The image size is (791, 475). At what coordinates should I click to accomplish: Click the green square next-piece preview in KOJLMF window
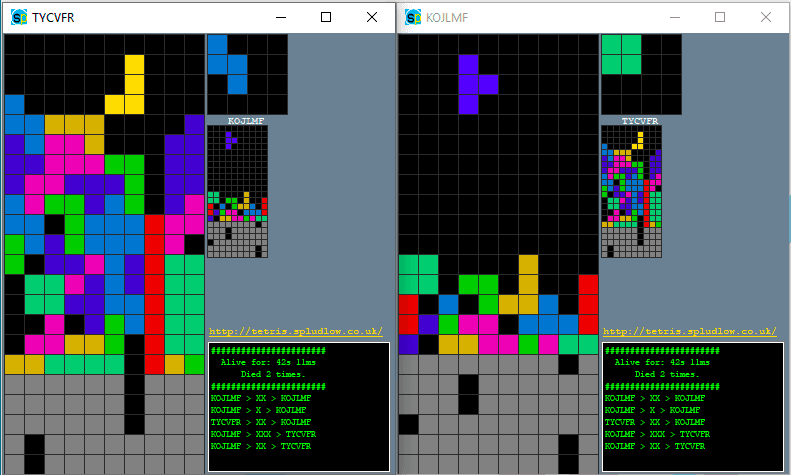click(x=622, y=54)
